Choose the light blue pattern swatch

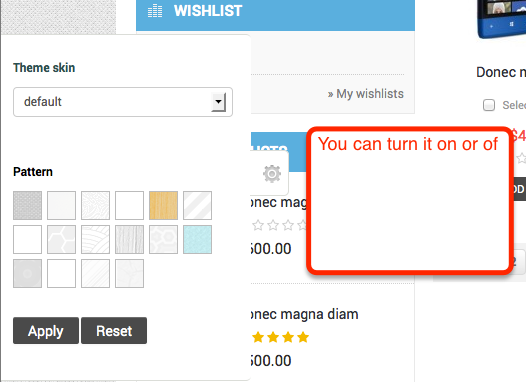(x=197, y=239)
